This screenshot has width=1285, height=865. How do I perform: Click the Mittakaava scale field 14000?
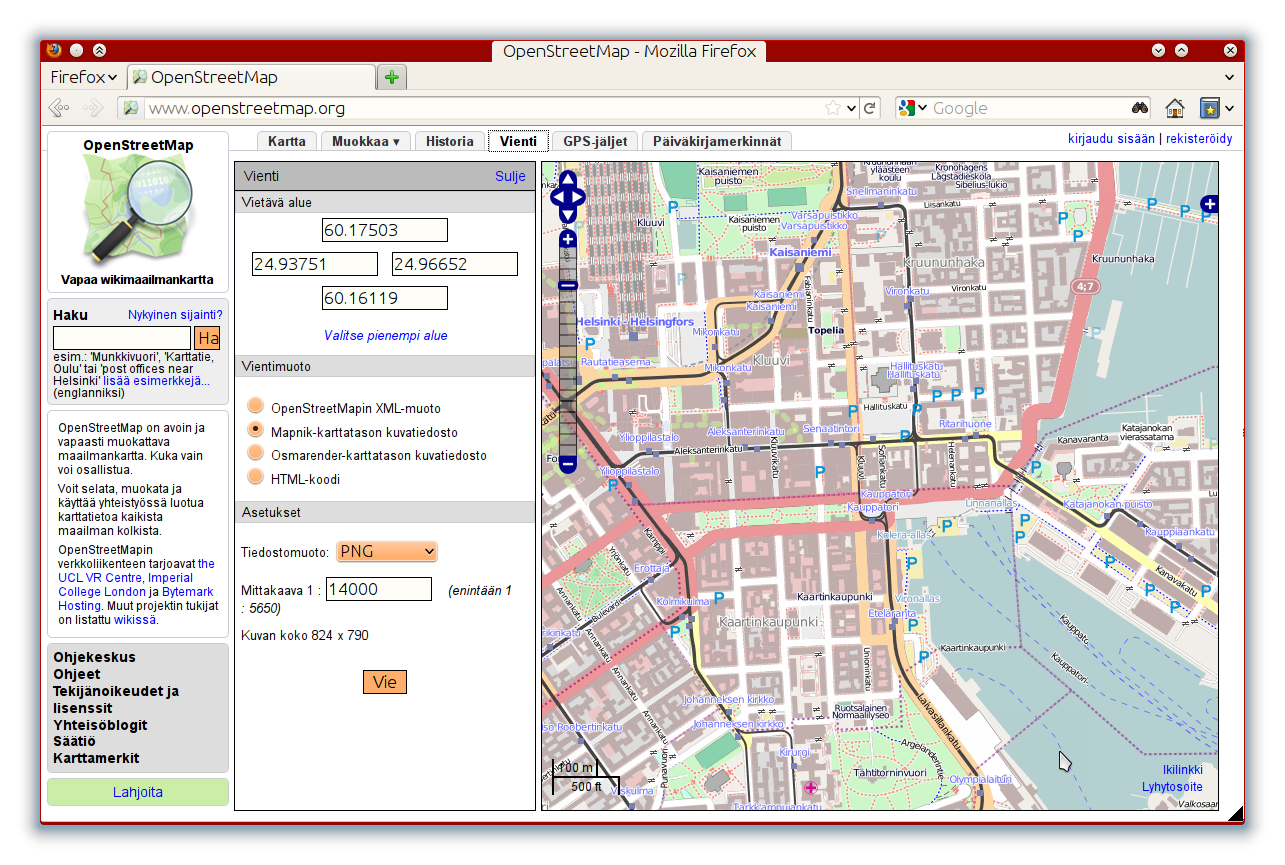point(379,589)
